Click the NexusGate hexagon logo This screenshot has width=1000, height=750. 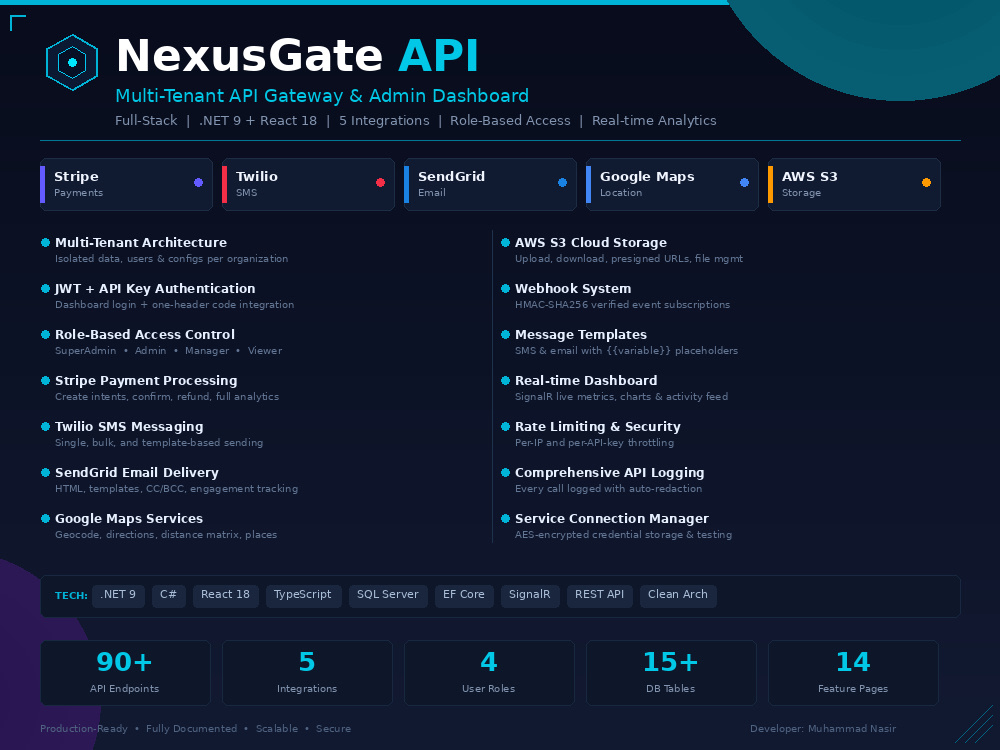point(72,62)
